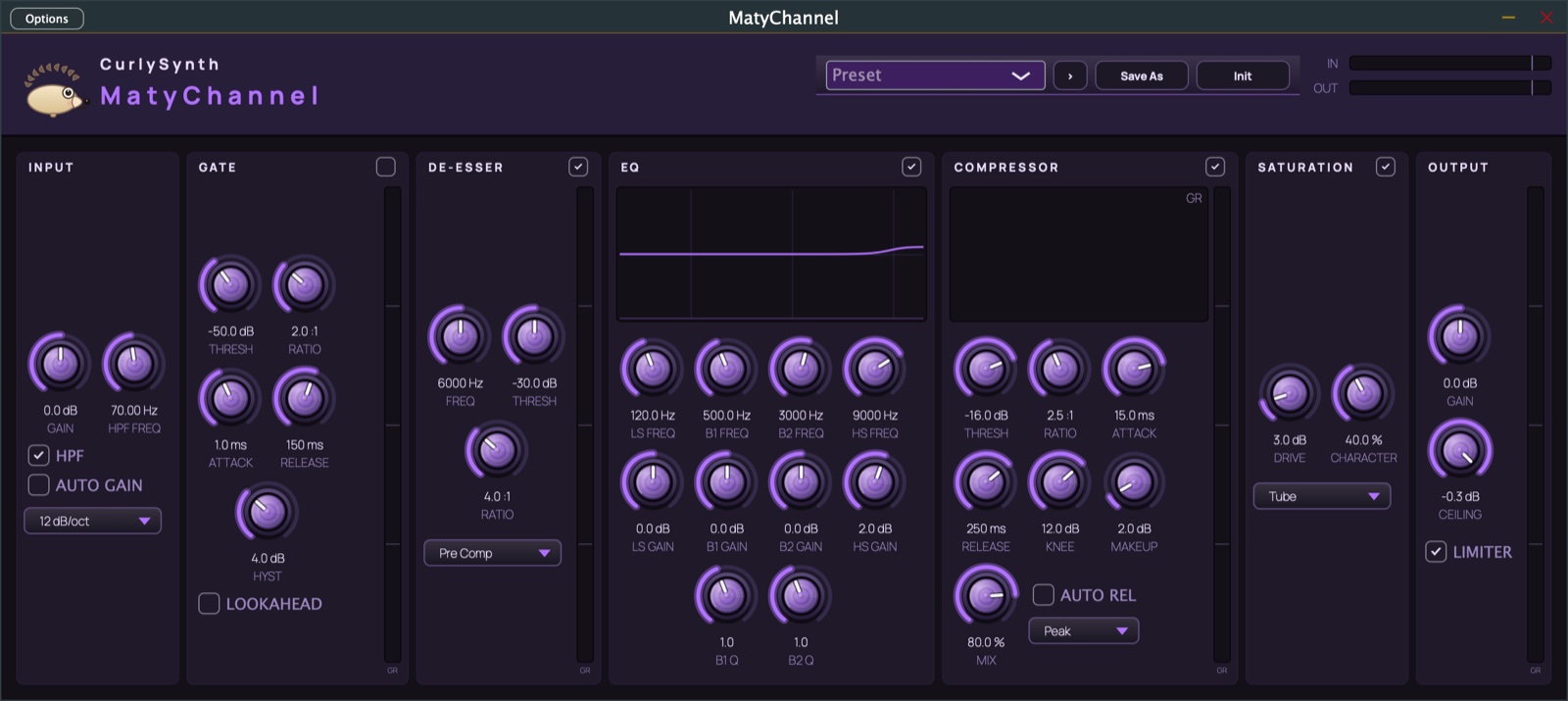Click the Output CEILING knob

1459,450
